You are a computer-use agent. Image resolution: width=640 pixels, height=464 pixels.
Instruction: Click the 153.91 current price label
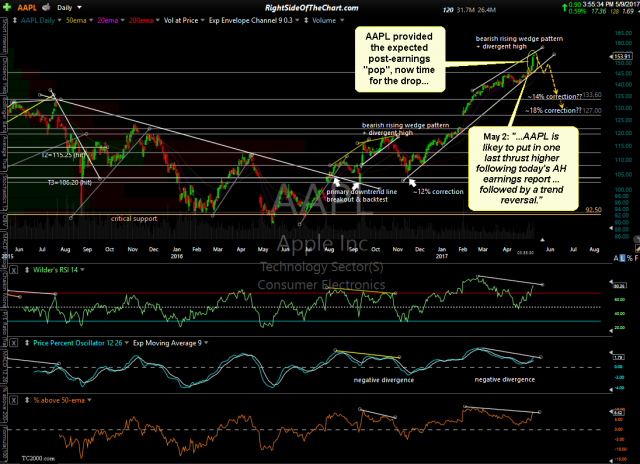point(621,56)
